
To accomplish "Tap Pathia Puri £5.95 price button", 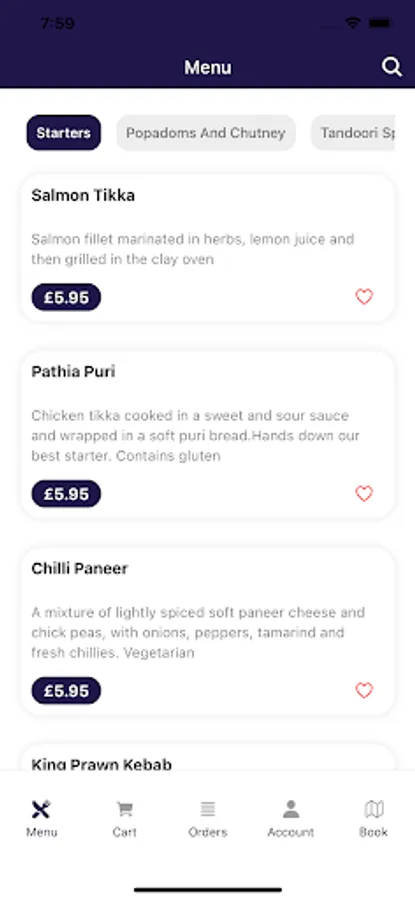I will point(66,494).
